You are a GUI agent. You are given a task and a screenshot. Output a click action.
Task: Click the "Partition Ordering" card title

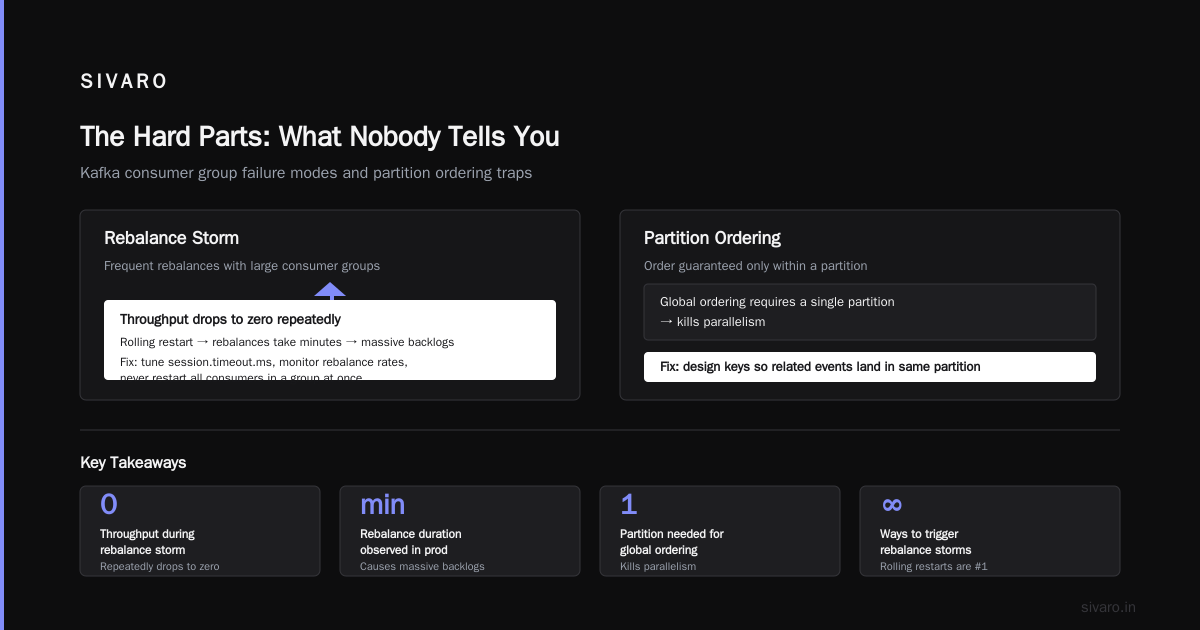click(x=712, y=238)
